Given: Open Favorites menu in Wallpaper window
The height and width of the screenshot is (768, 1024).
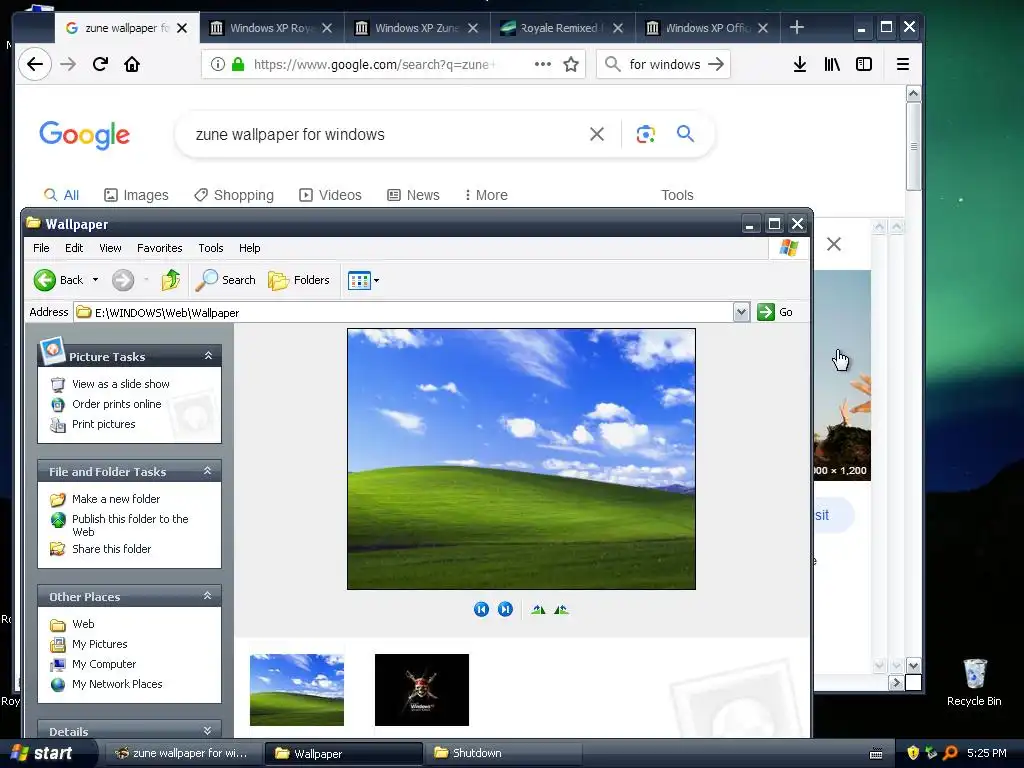Looking at the screenshot, I should (159, 248).
